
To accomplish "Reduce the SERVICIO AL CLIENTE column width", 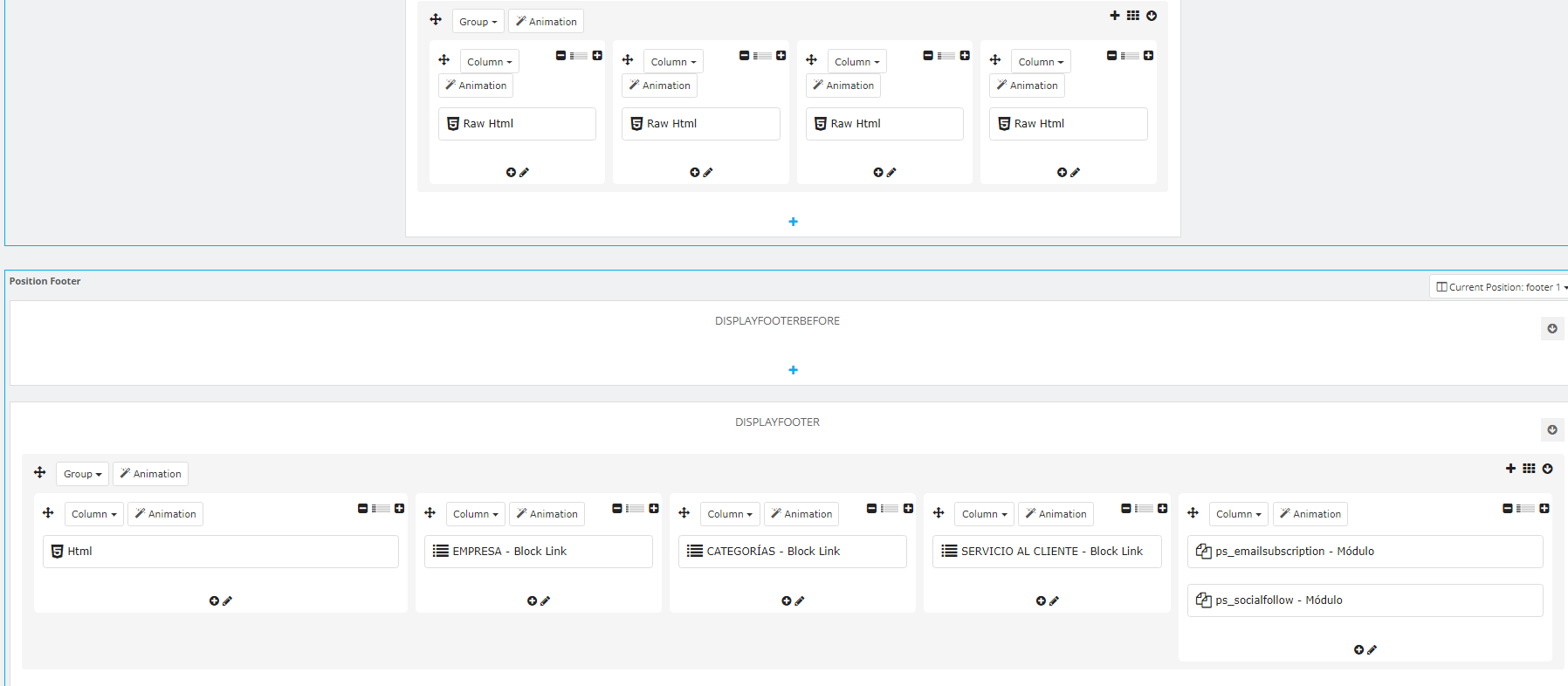I will point(1125,508).
